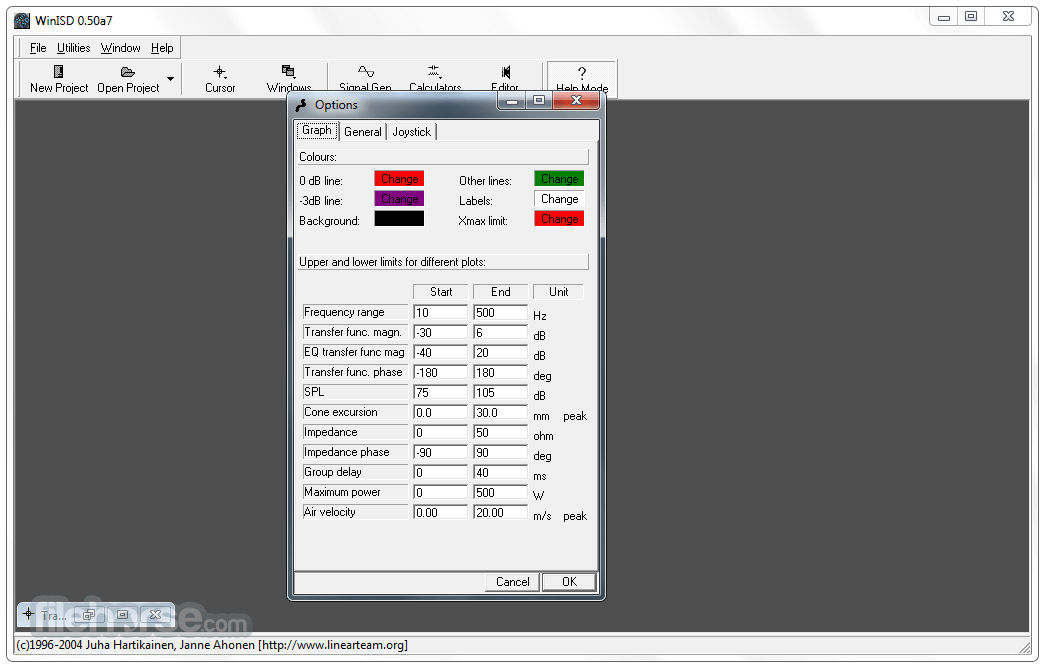
Task: Launch the Signal Gen tool
Action: tap(365, 79)
